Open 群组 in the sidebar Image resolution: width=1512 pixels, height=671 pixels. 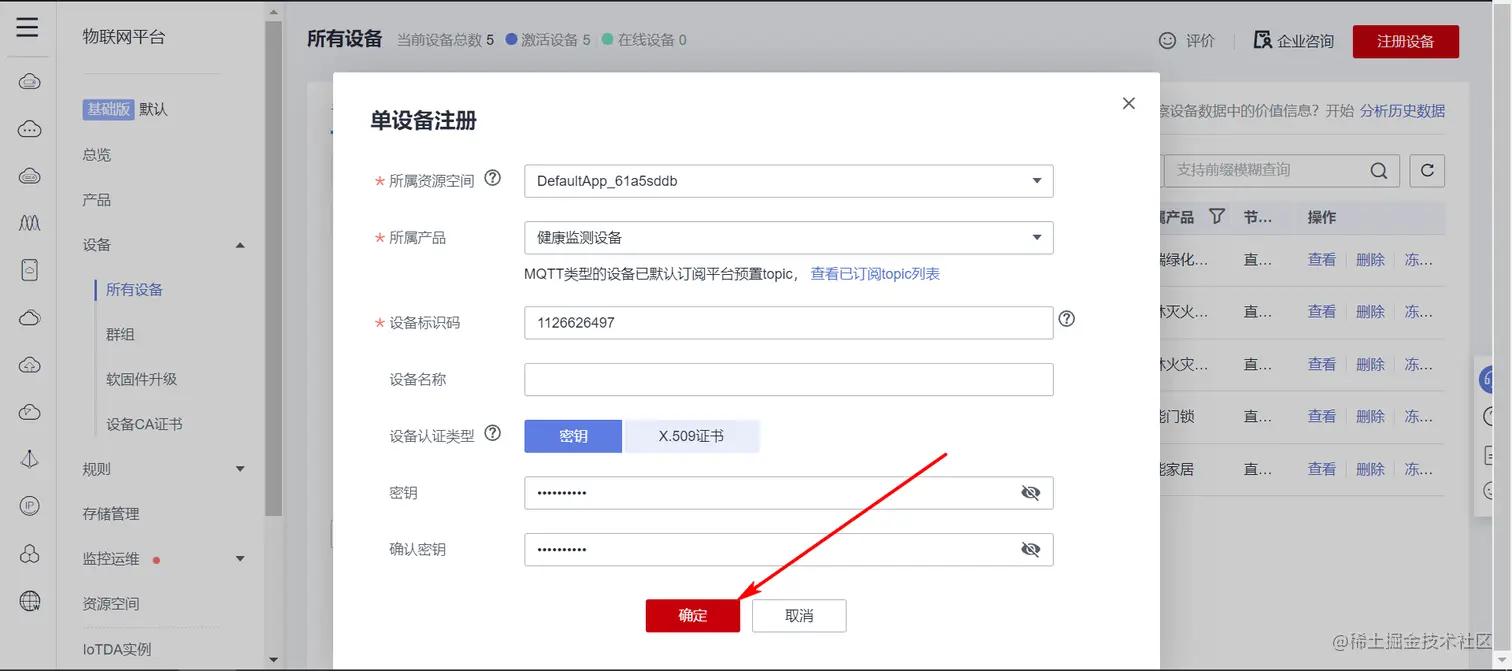pyautogui.click(x=120, y=335)
